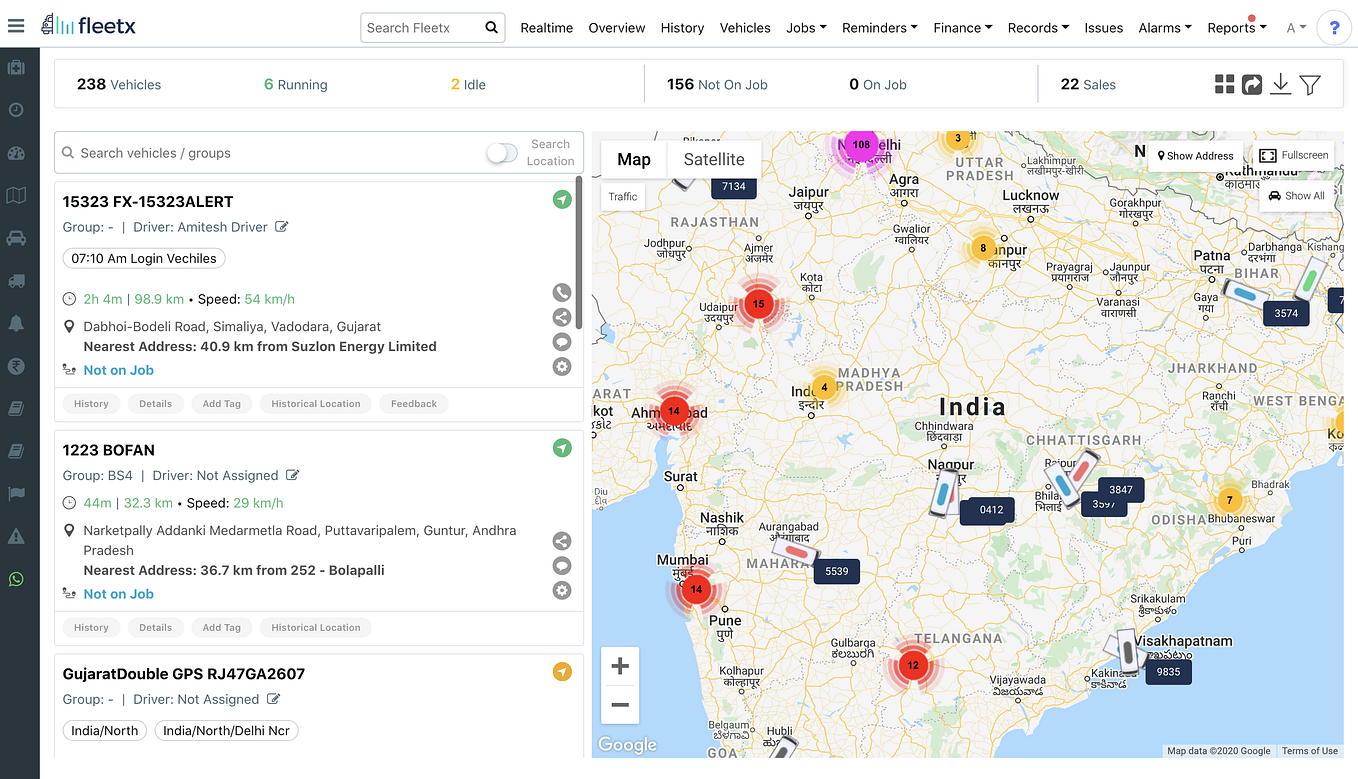
Task: Toggle Show Address on the map
Action: pyautogui.click(x=1195, y=155)
